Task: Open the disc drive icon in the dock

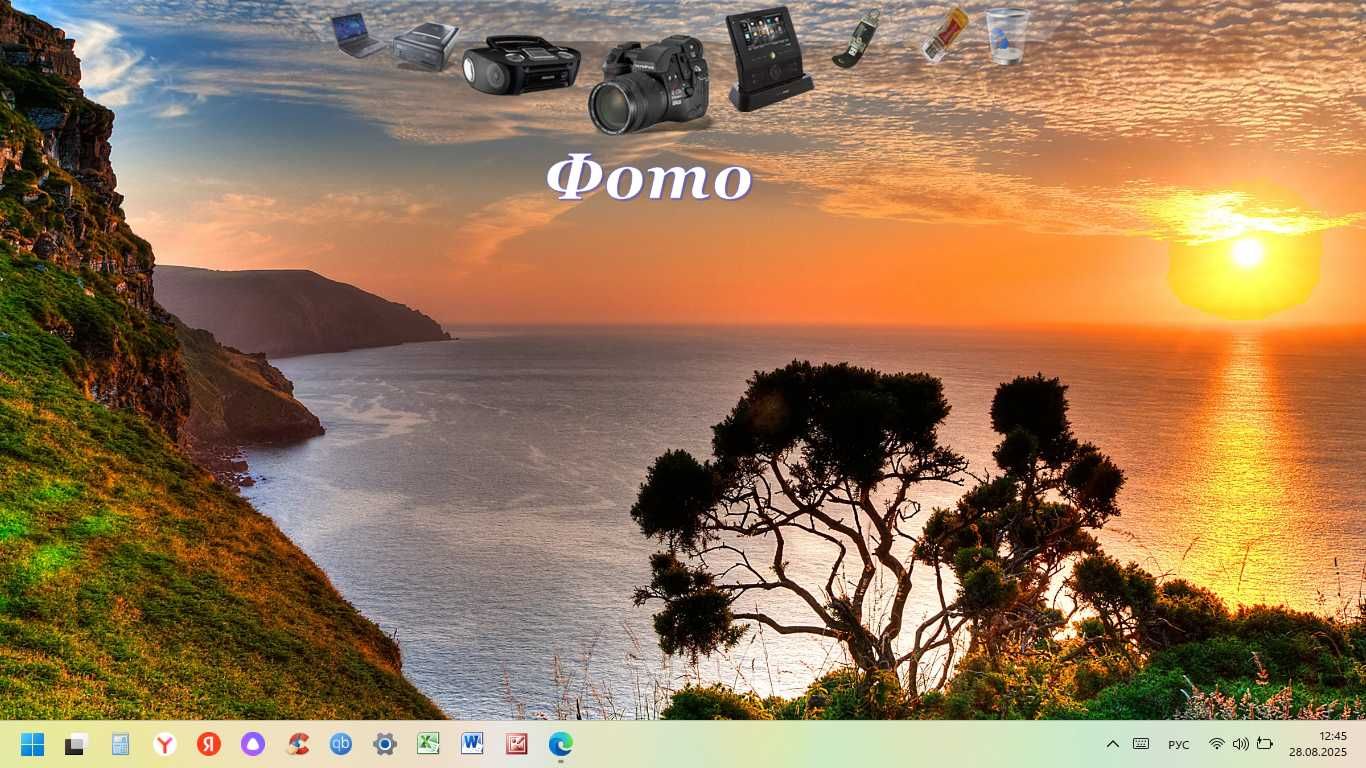Action: [x=426, y=47]
